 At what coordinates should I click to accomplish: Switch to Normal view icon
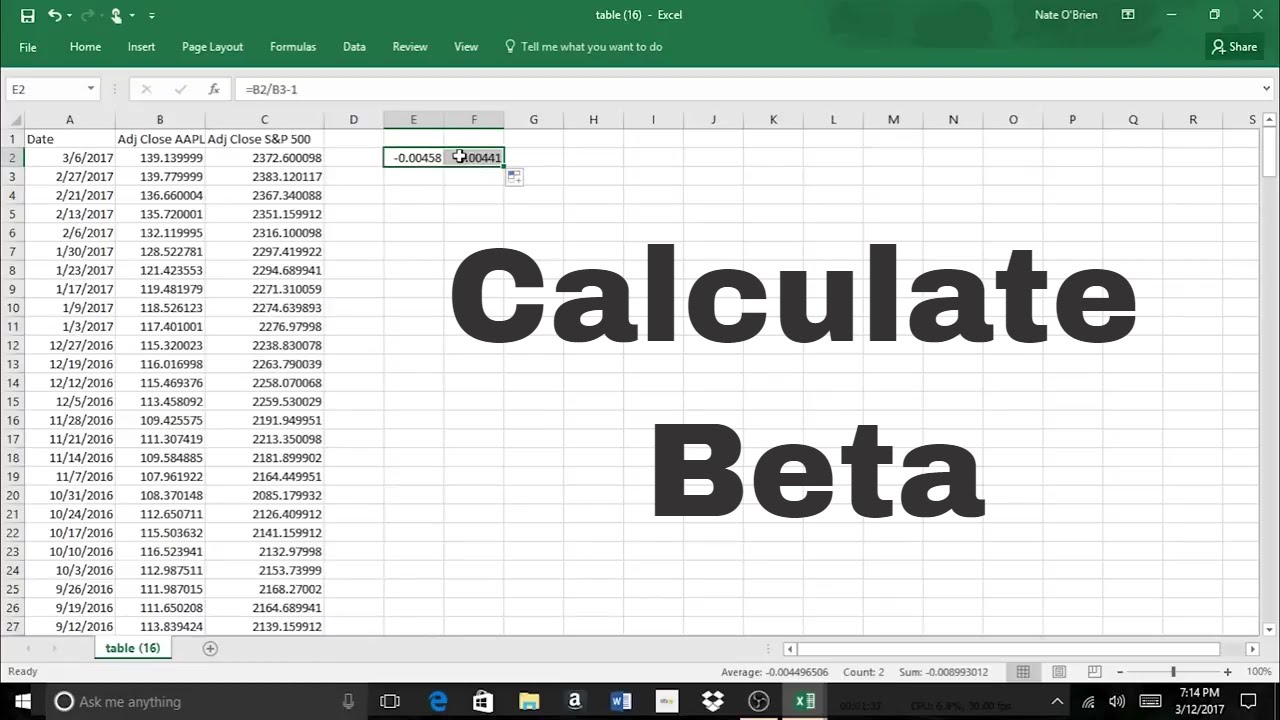coord(1023,672)
